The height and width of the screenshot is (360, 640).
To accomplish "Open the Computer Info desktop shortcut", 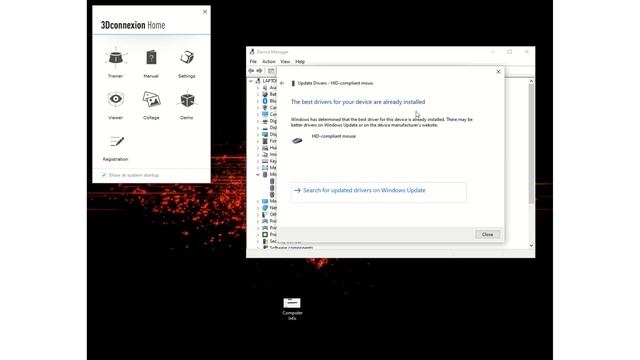I will pyautogui.click(x=292, y=308).
